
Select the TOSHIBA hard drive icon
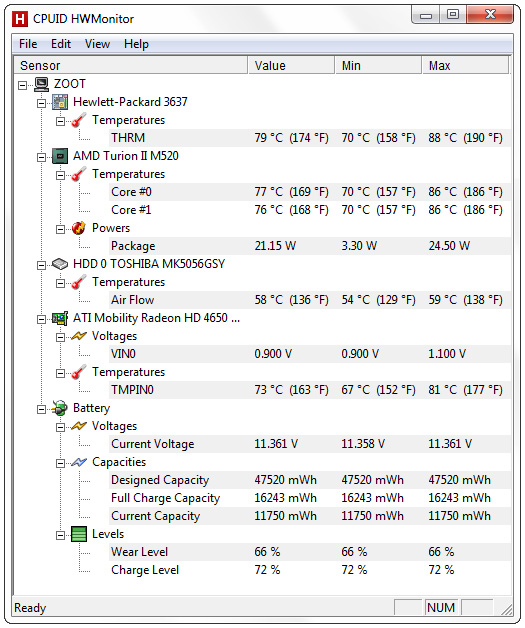pos(60,264)
